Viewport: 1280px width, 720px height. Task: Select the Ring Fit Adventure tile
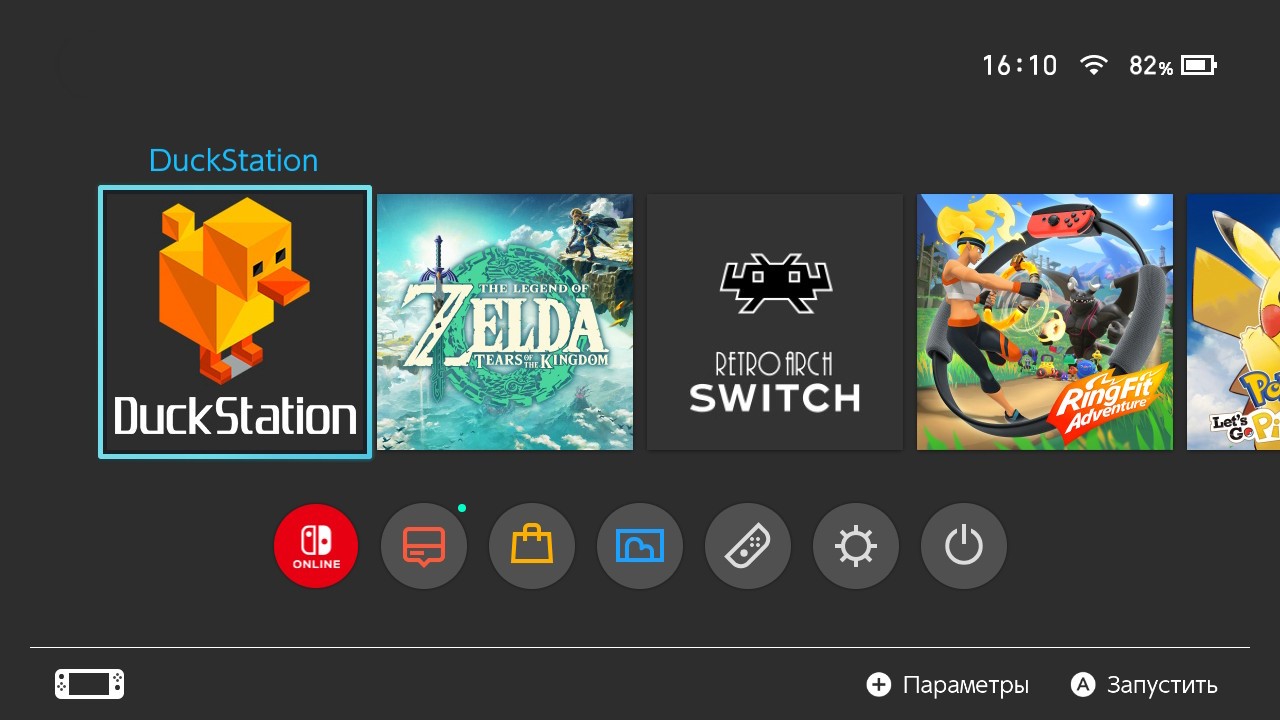(1045, 322)
